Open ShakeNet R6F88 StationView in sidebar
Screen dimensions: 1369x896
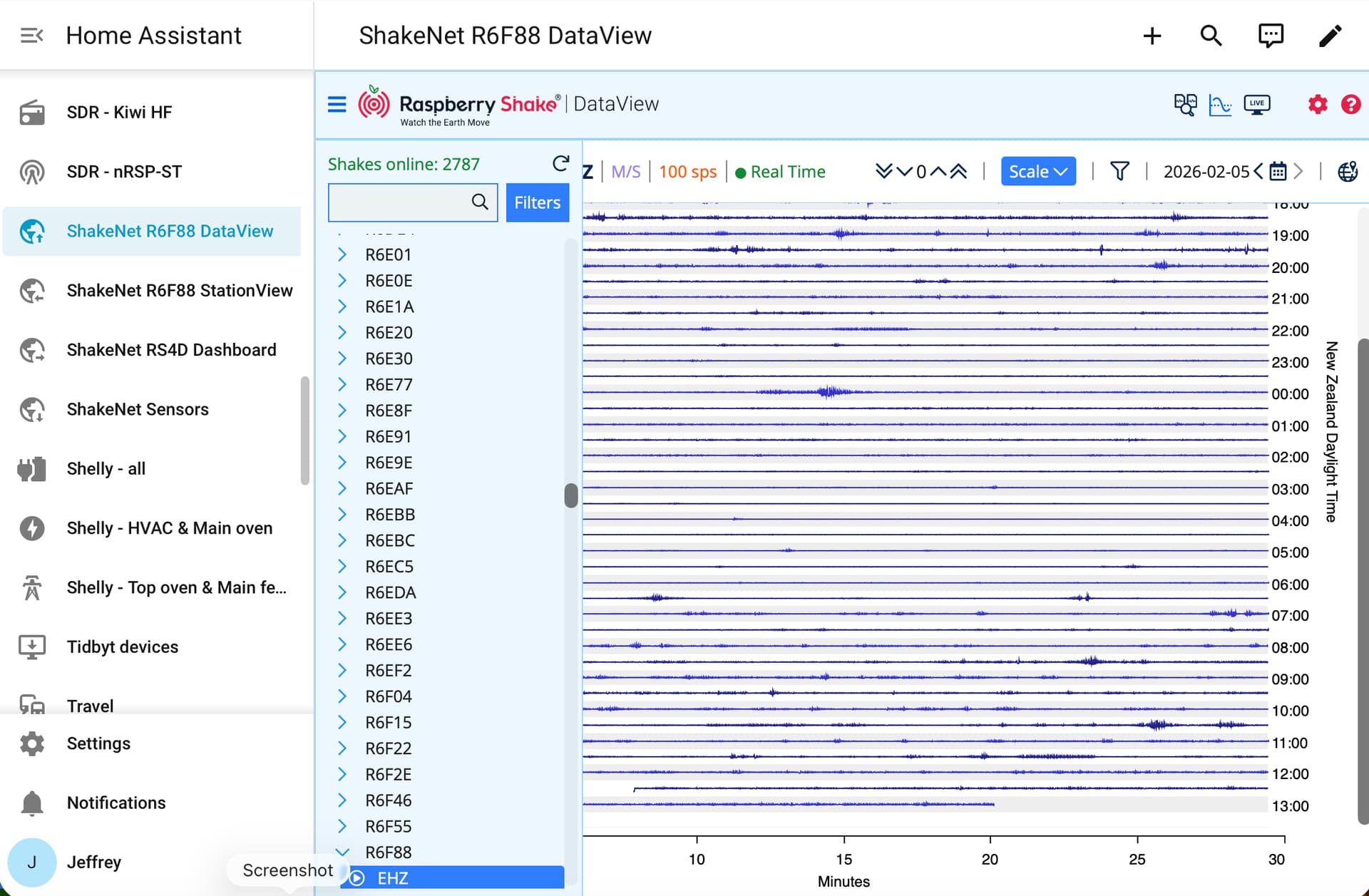point(180,290)
